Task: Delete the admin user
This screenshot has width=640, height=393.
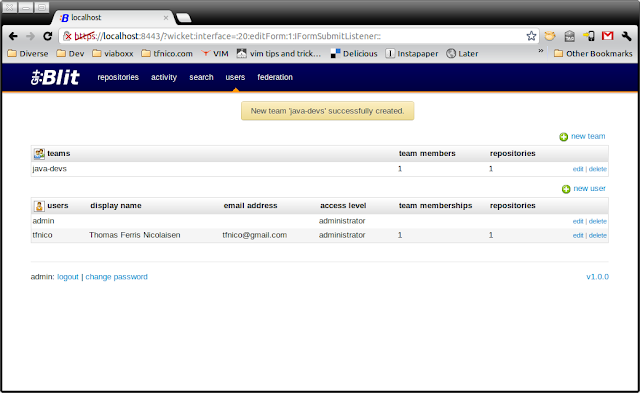Action: coord(598,221)
